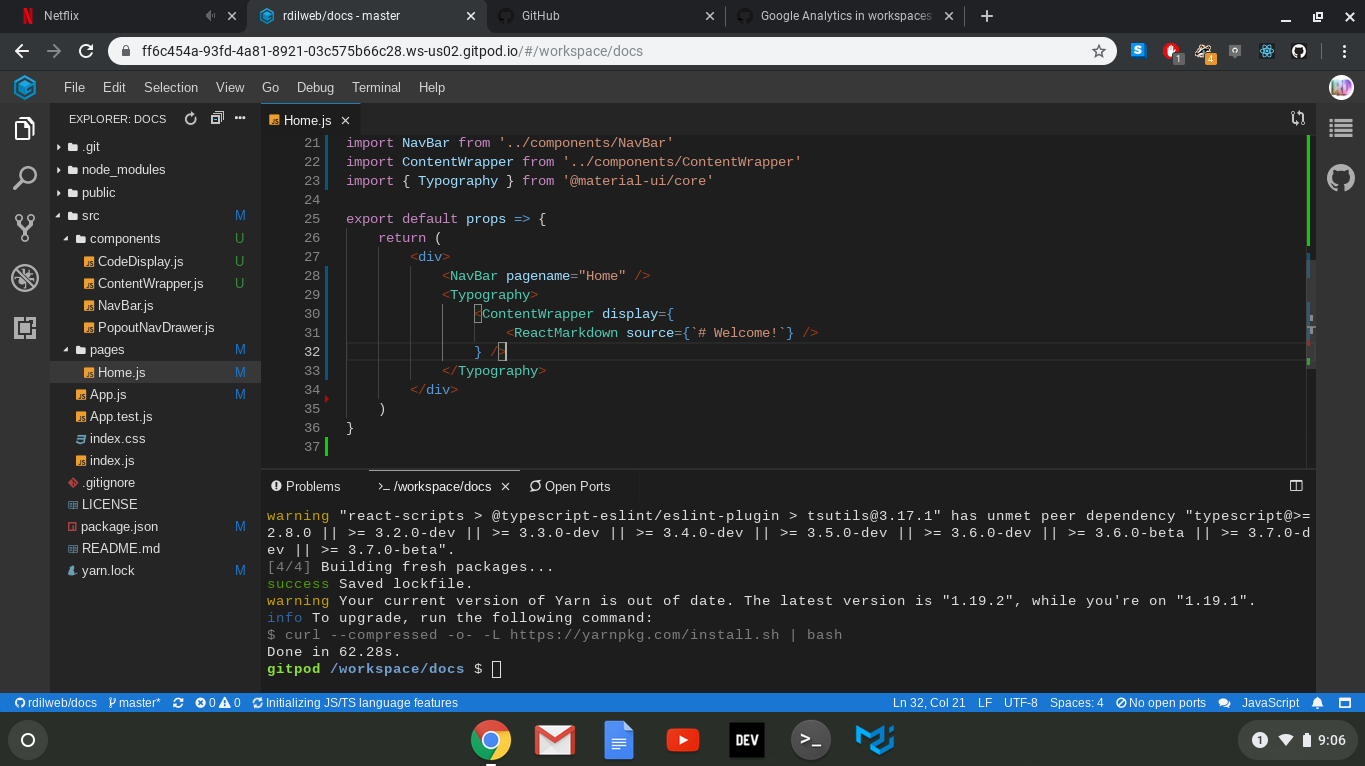Image resolution: width=1365 pixels, height=766 pixels.
Task: Open the Terminal app from the shelf
Action: point(811,740)
